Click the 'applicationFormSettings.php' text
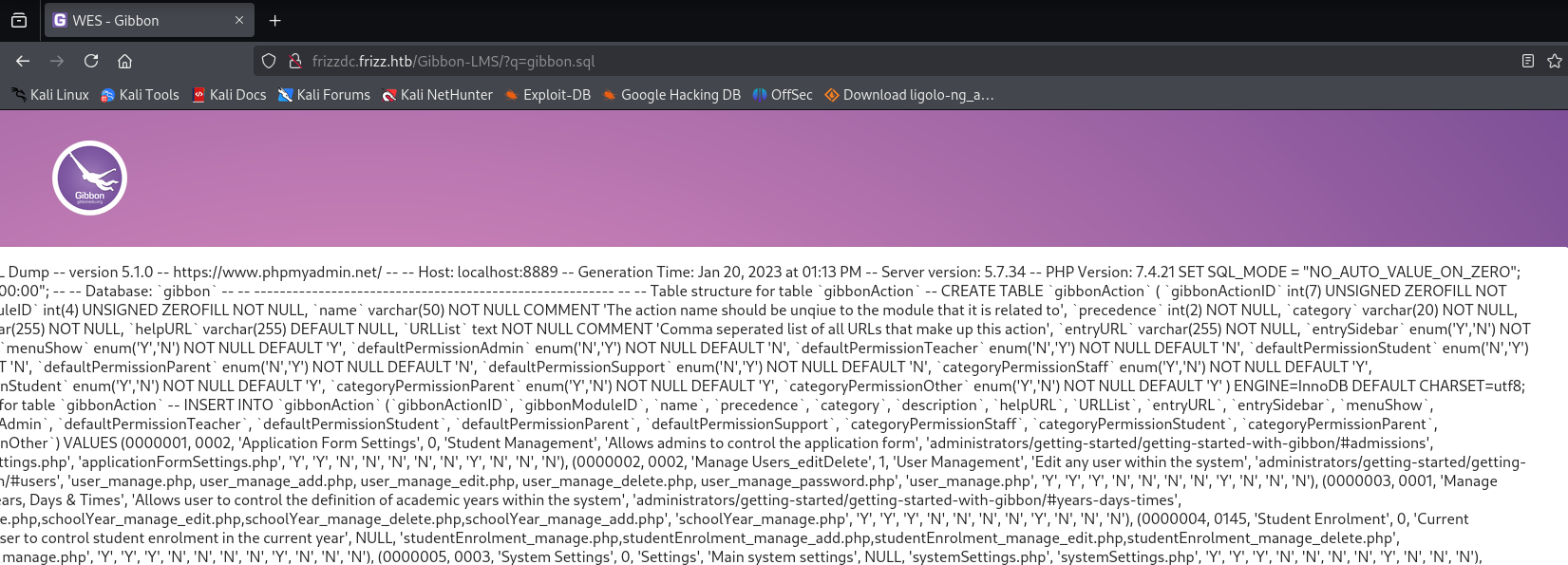This screenshot has width=1568, height=565. point(179,461)
